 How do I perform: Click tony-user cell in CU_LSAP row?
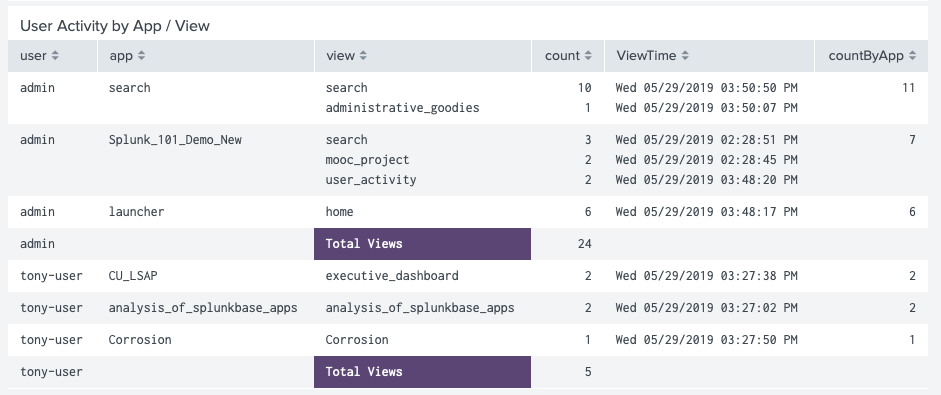pos(51,276)
